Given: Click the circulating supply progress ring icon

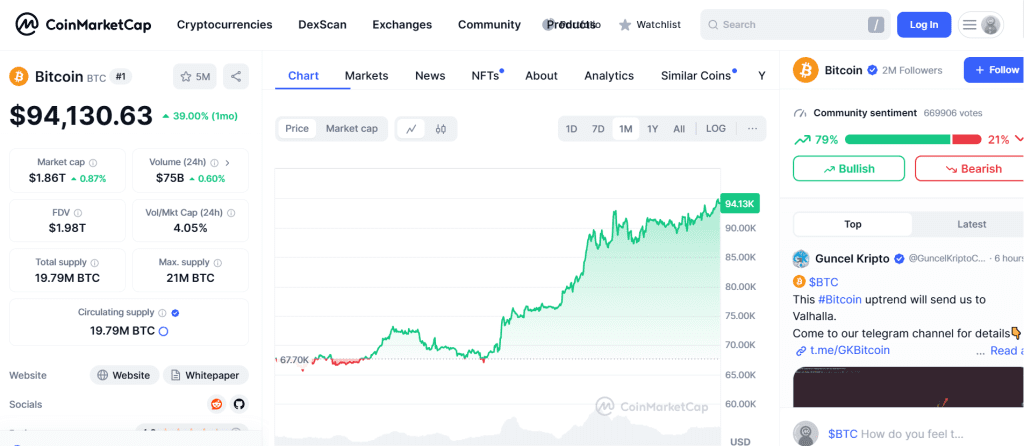Looking at the screenshot, I should (x=164, y=331).
